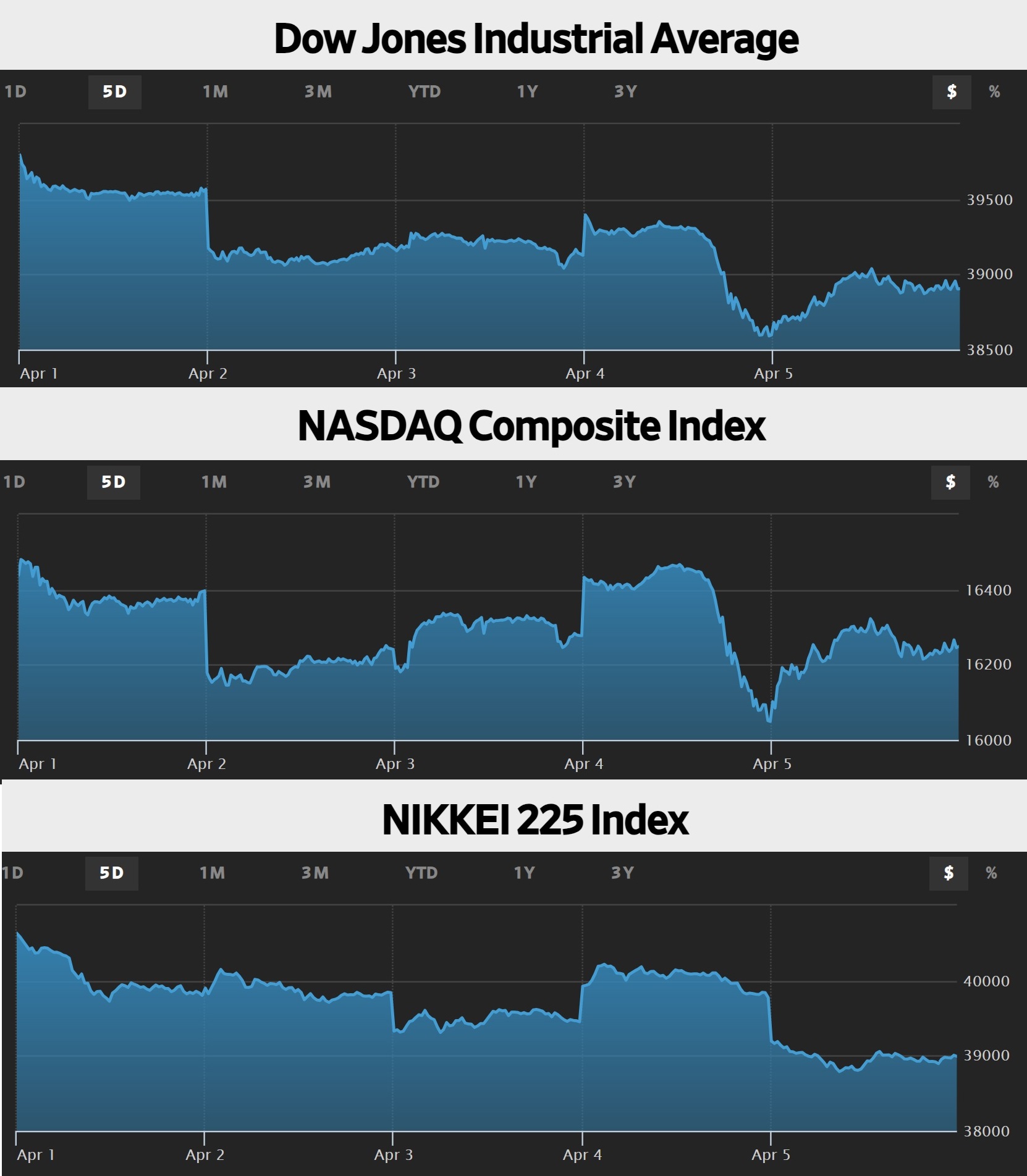The width and height of the screenshot is (1027, 1176).
Task: Toggle Dow Jones chart to percent view
Action: pyautogui.click(x=994, y=92)
